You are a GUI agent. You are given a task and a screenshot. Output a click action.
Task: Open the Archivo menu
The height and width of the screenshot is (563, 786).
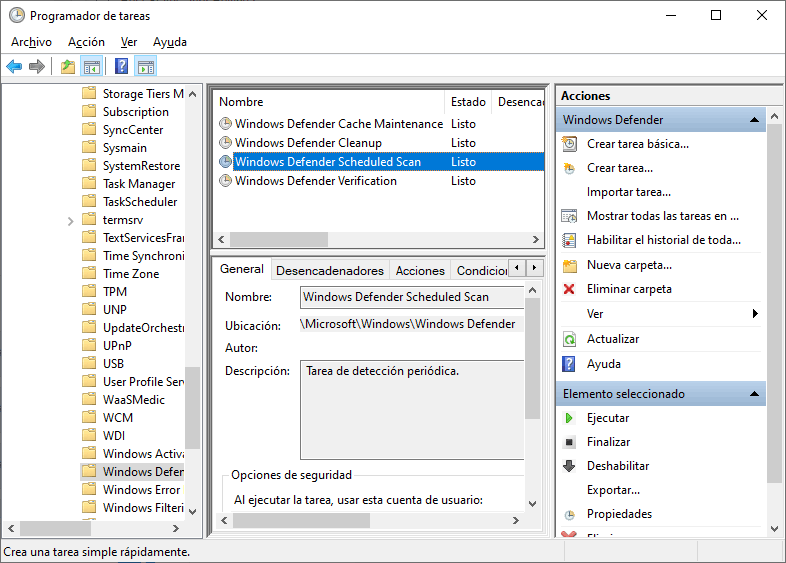tap(32, 42)
